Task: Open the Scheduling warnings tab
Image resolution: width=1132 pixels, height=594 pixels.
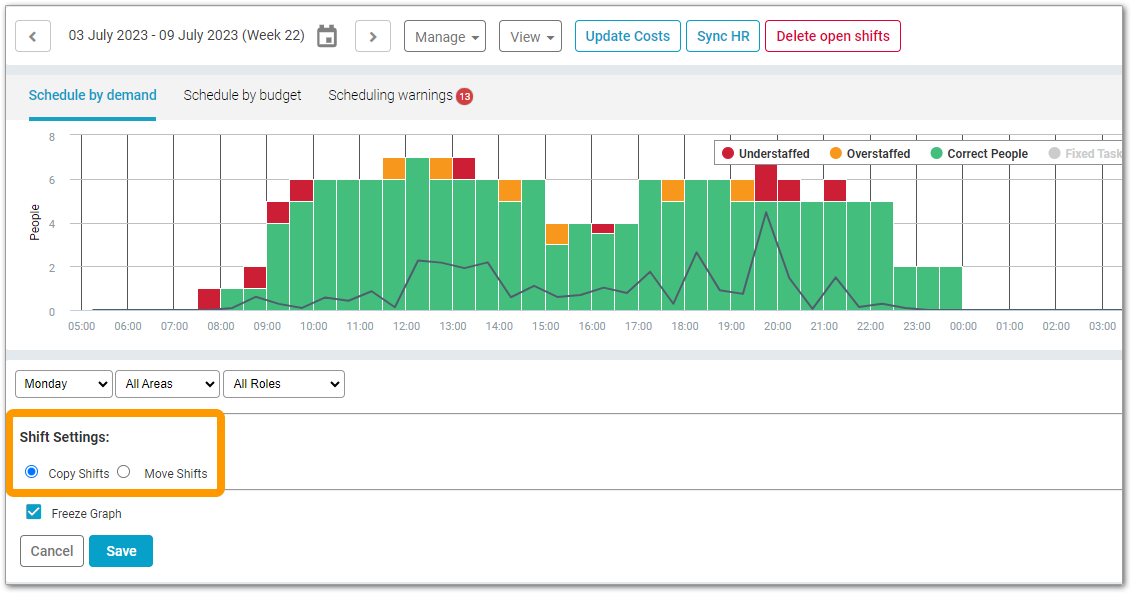Action: [390, 95]
